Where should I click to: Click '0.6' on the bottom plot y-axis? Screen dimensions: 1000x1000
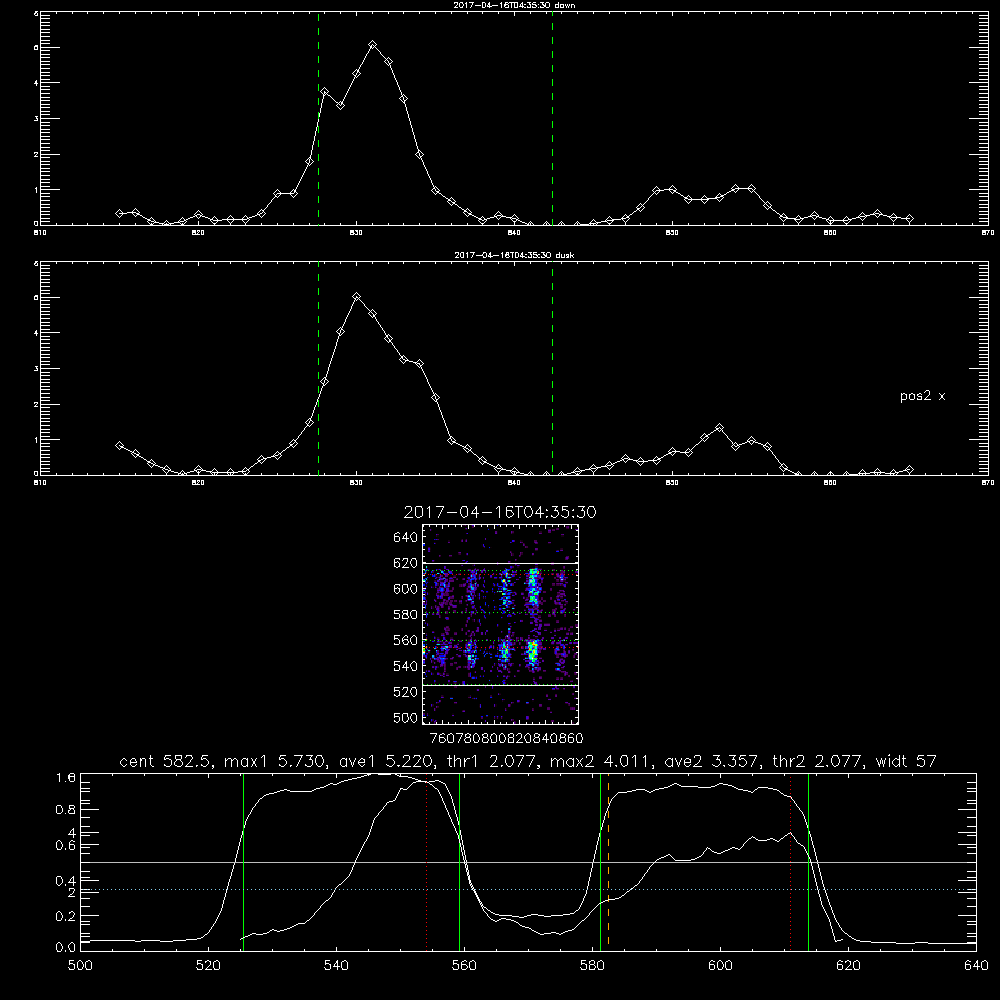[66, 846]
